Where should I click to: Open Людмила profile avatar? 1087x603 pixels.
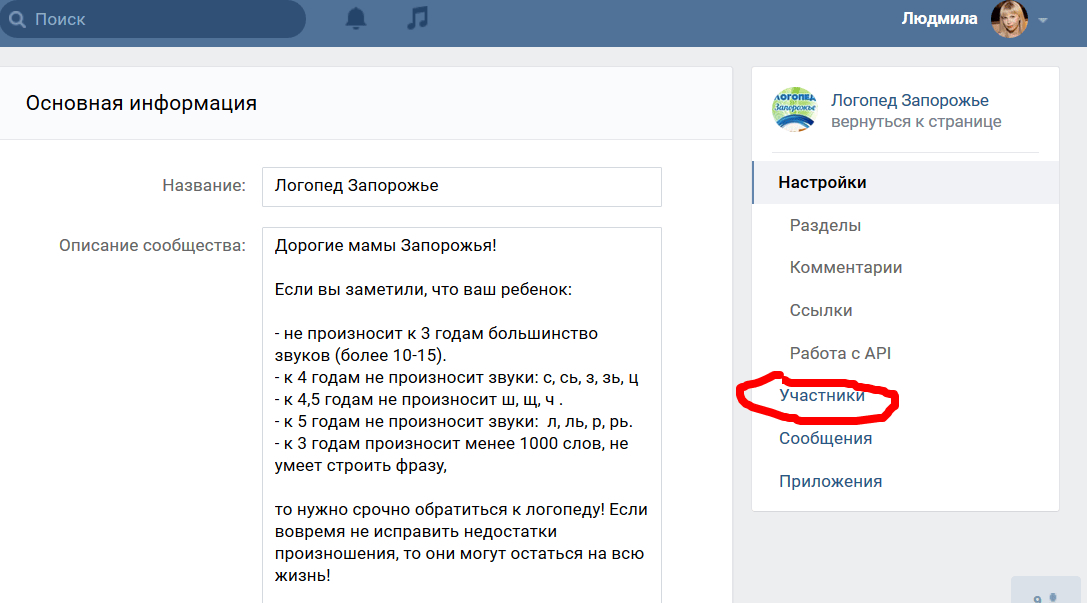(x=1009, y=19)
